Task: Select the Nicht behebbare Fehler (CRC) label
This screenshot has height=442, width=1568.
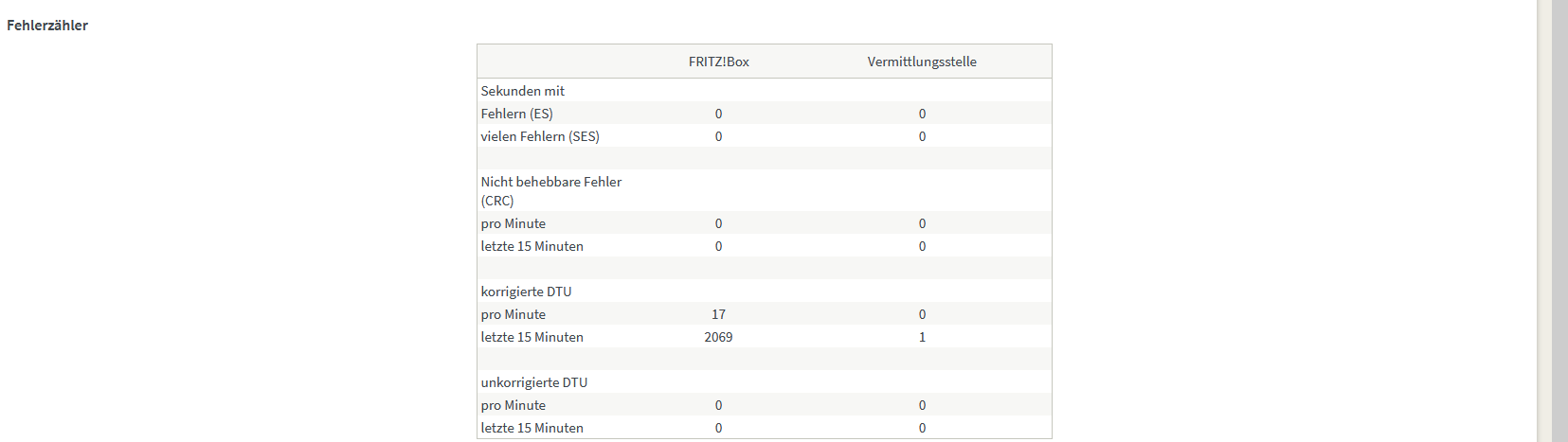Action: [x=550, y=190]
